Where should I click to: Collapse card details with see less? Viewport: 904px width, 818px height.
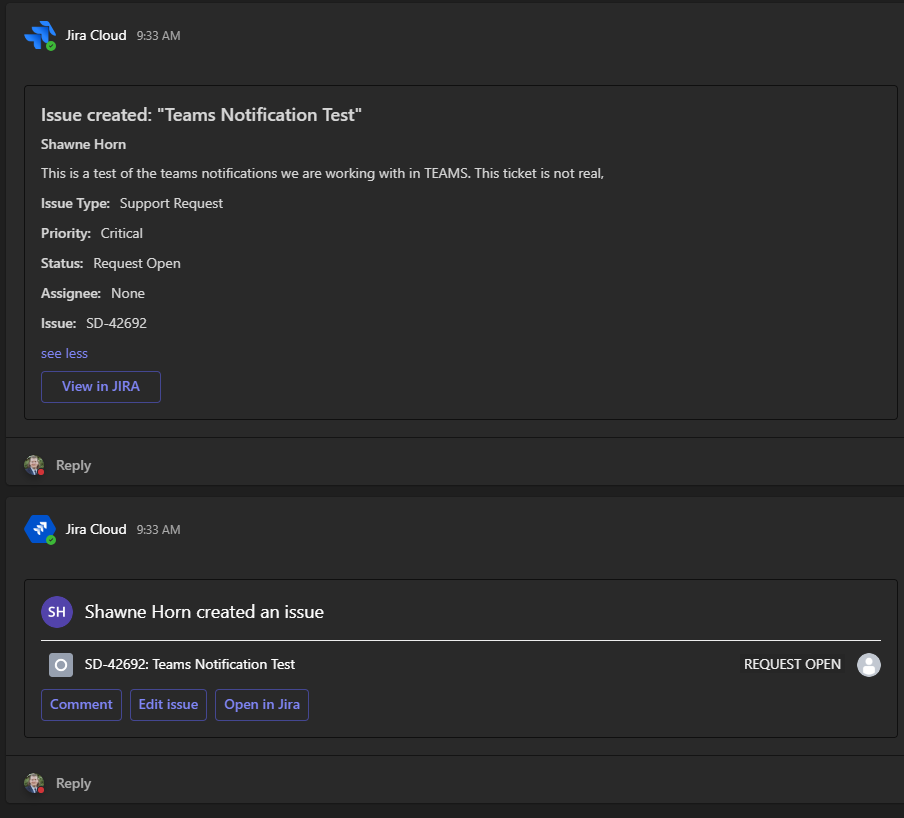64,353
